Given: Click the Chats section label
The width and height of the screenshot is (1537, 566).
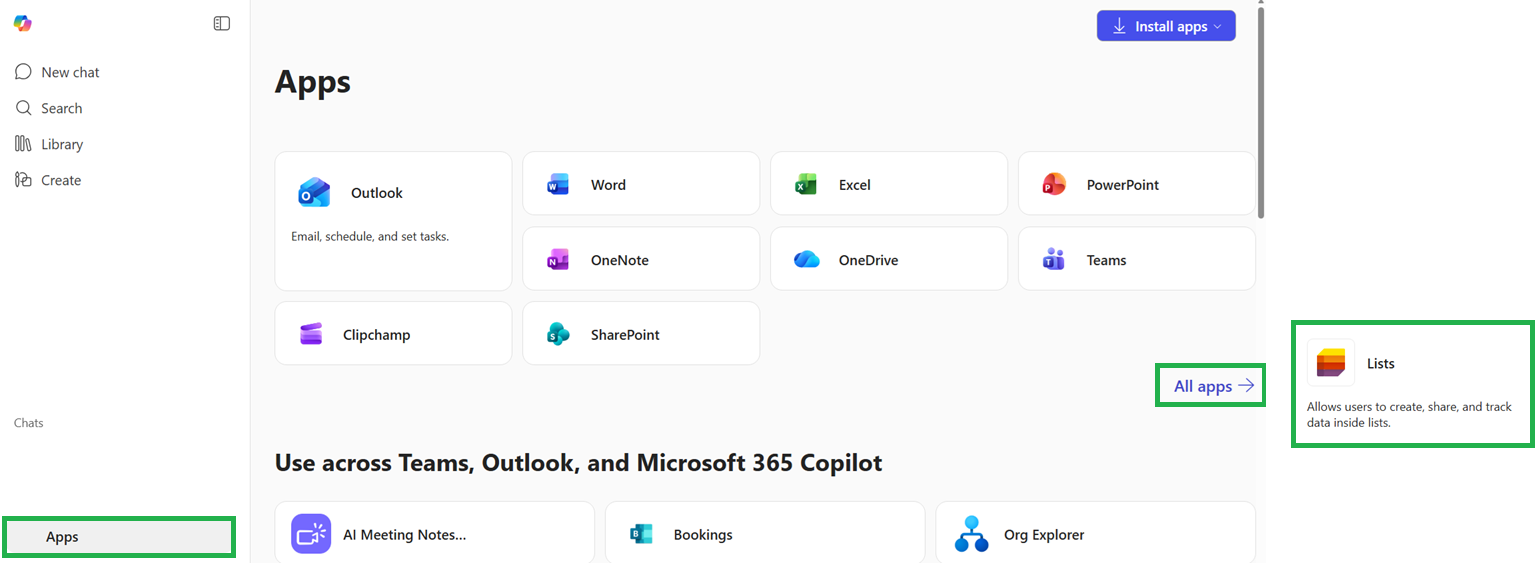Looking at the screenshot, I should click(x=29, y=423).
